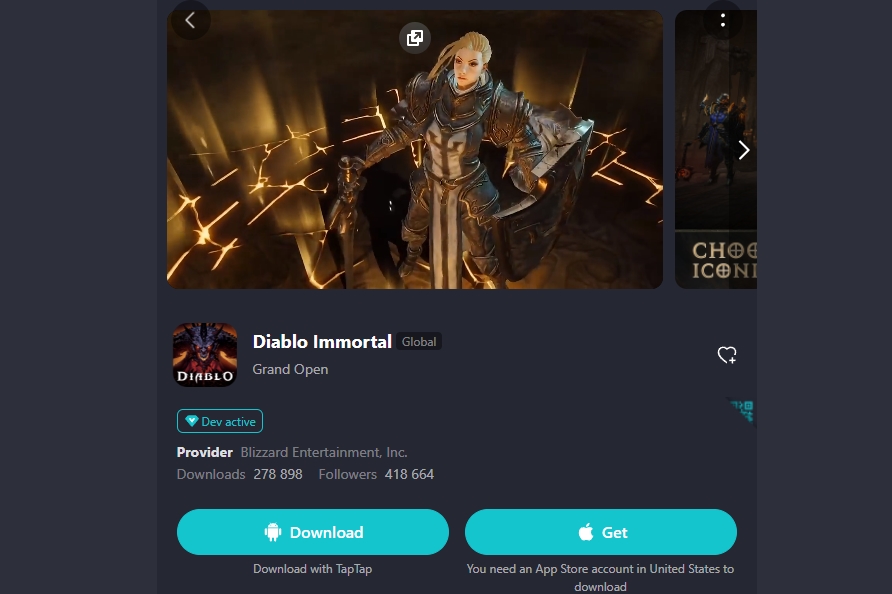892x594 pixels.
Task: Open screenshot in pop-out viewer icon
Action: [415, 38]
